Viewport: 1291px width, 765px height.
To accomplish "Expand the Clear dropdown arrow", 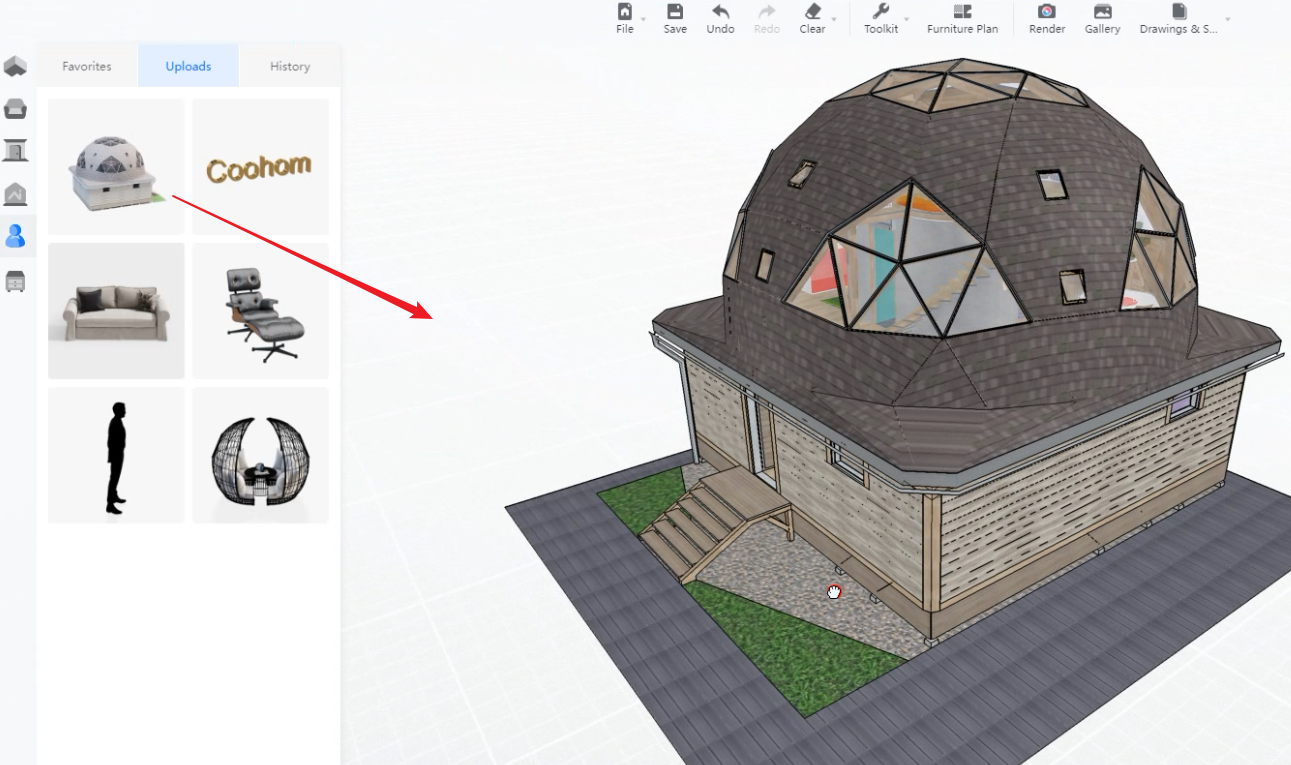I will pyautogui.click(x=834, y=19).
